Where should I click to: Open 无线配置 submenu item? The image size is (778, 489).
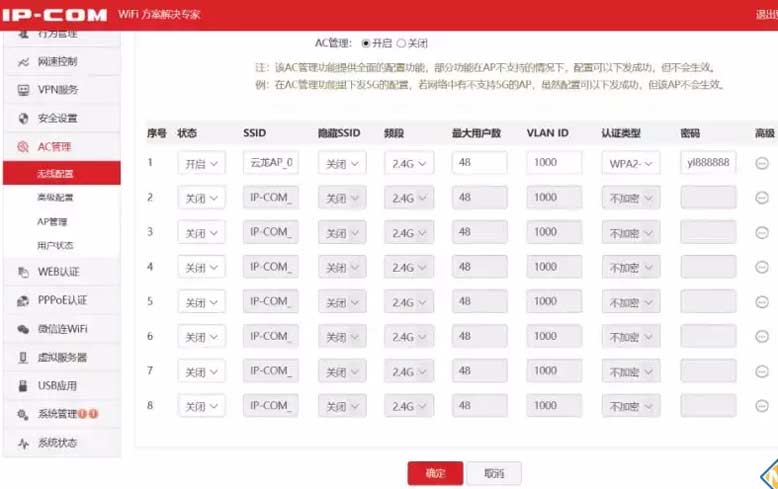(x=62, y=173)
